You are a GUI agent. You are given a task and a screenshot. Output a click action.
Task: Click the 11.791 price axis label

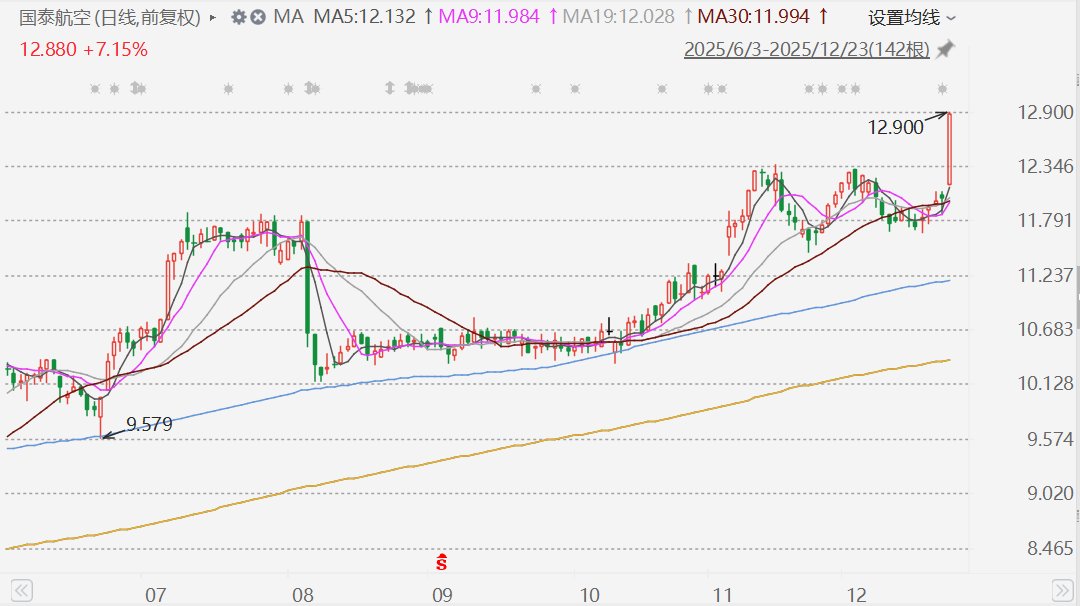pos(1046,220)
